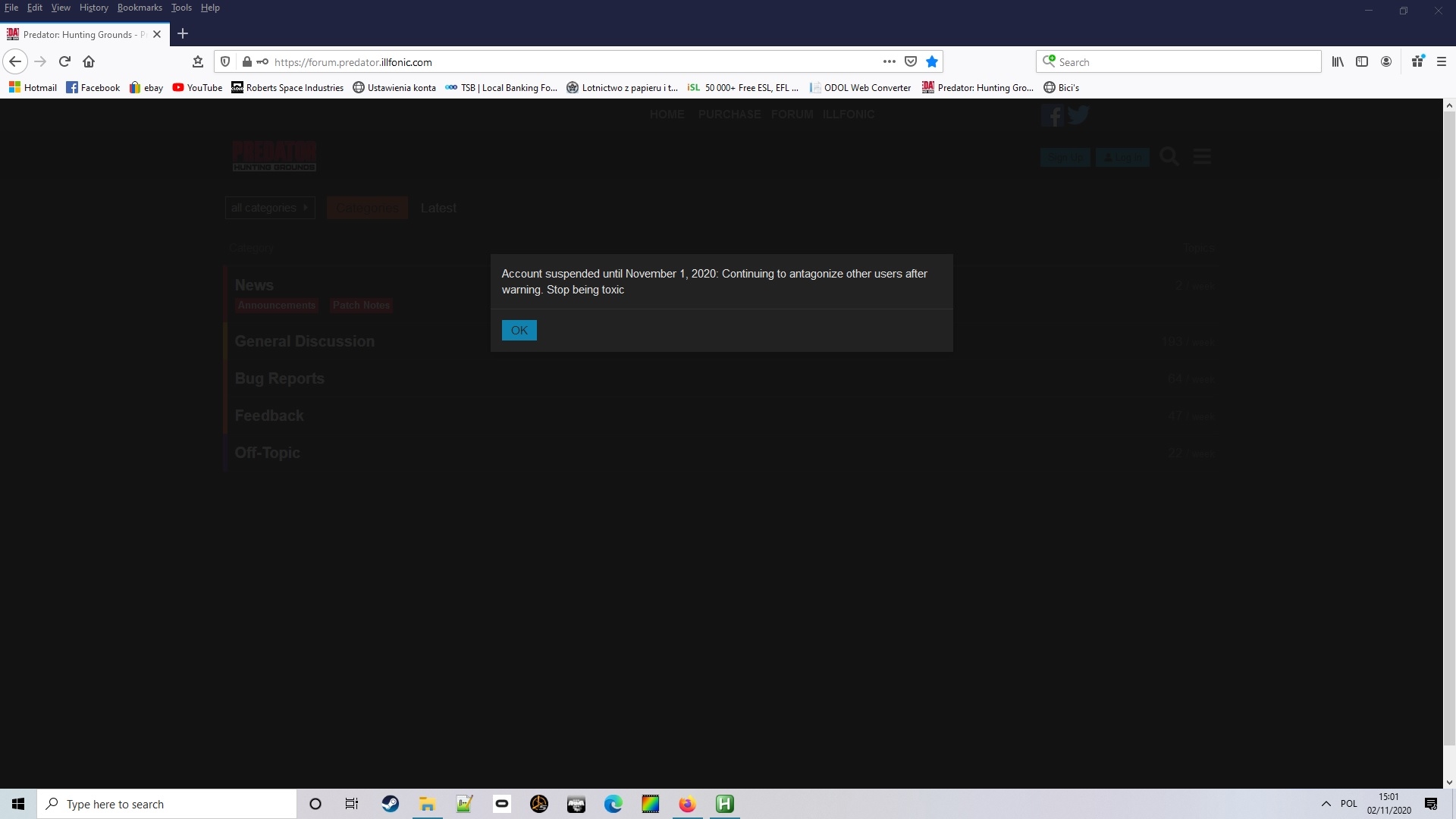The image size is (1456, 819).
Task: Open Firefox library icon
Action: point(1338,61)
